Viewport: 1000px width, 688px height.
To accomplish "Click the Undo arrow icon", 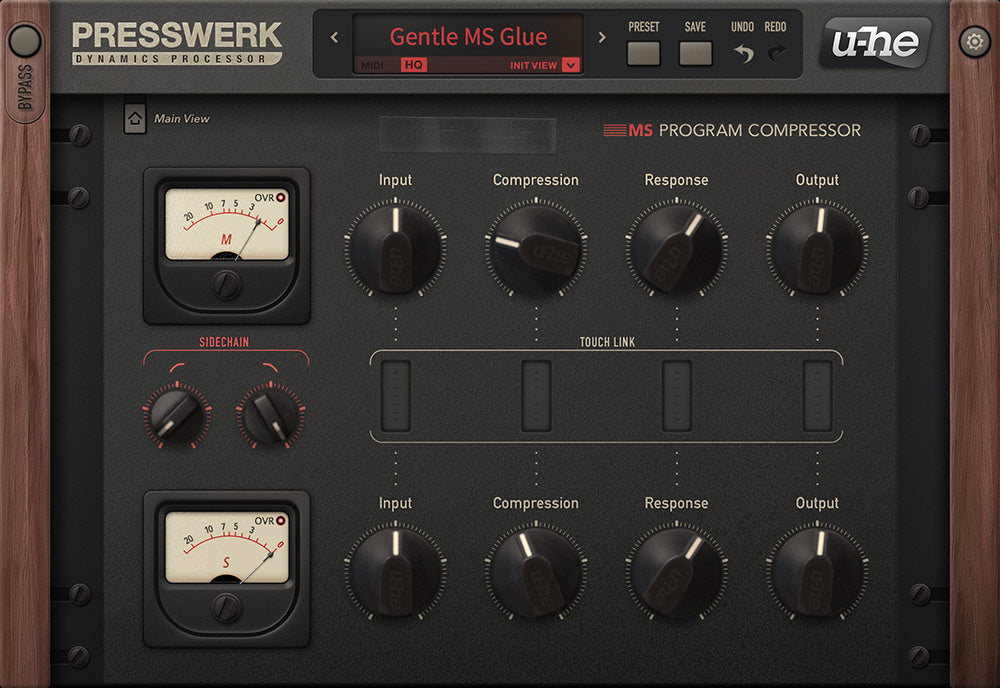I will pyautogui.click(x=743, y=53).
